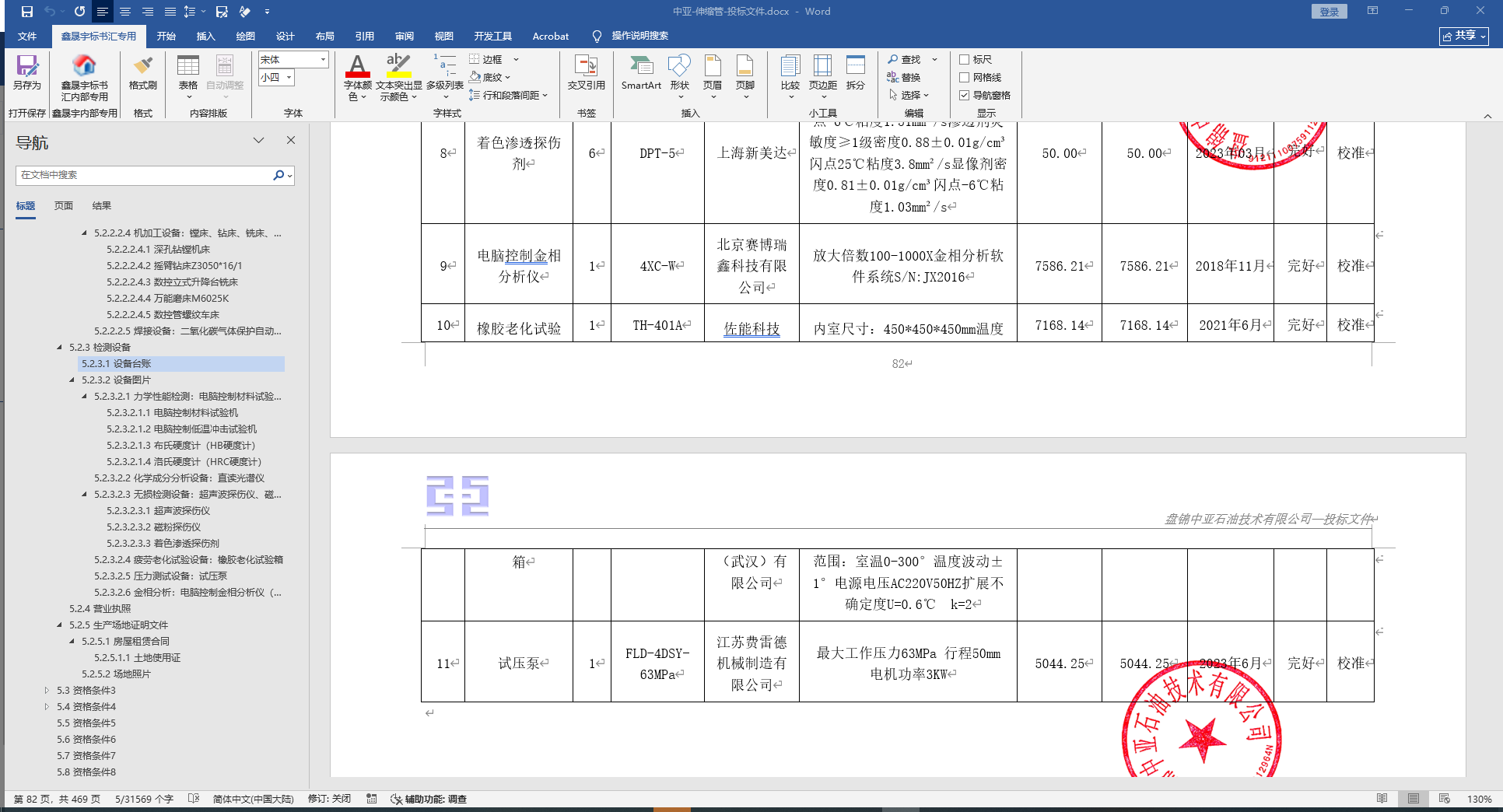
Task: Switch to web layout view in status bar
Action: (x=1445, y=799)
